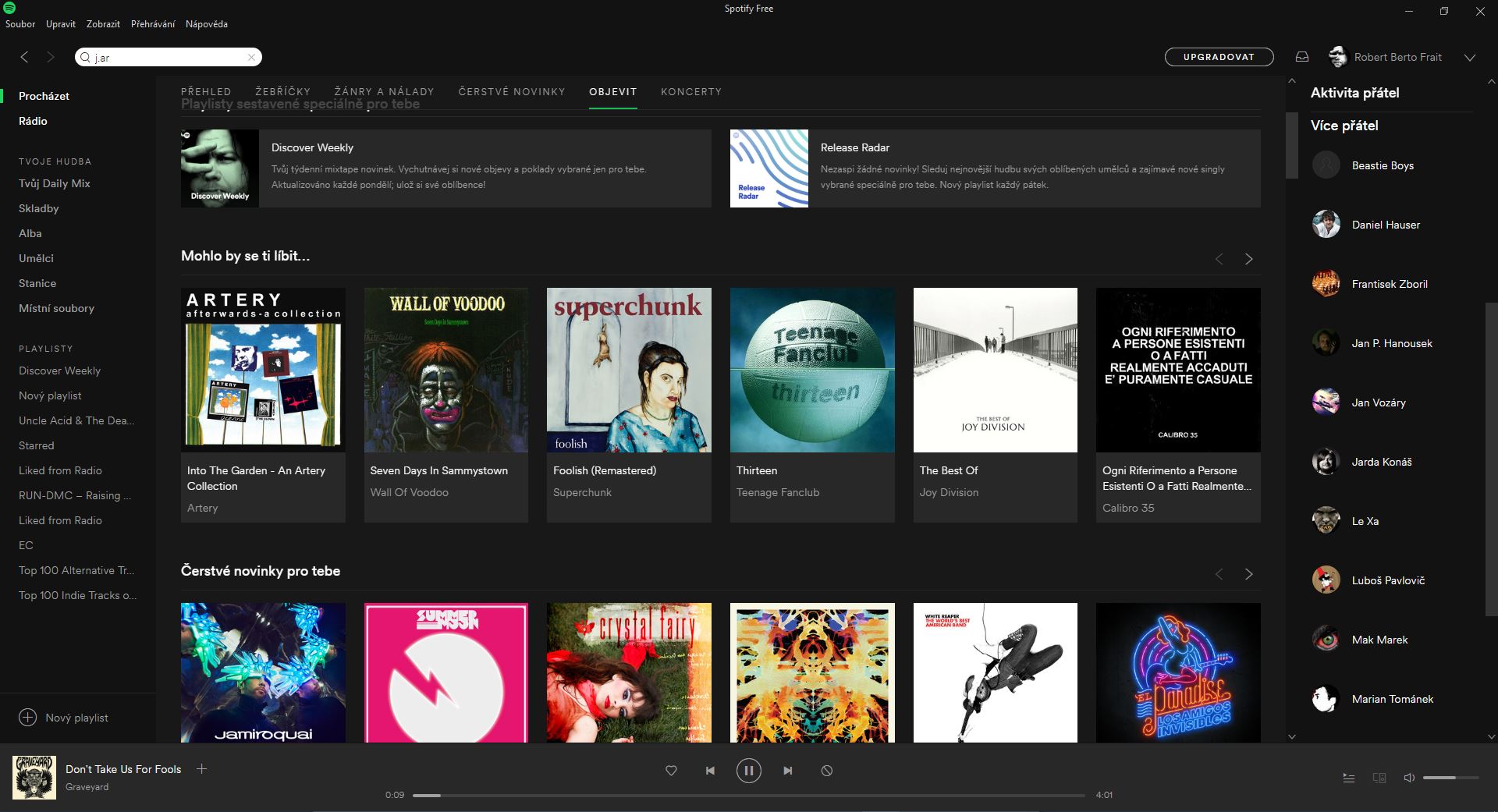Open the Calibro 35 album cover

coord(1178,370)
